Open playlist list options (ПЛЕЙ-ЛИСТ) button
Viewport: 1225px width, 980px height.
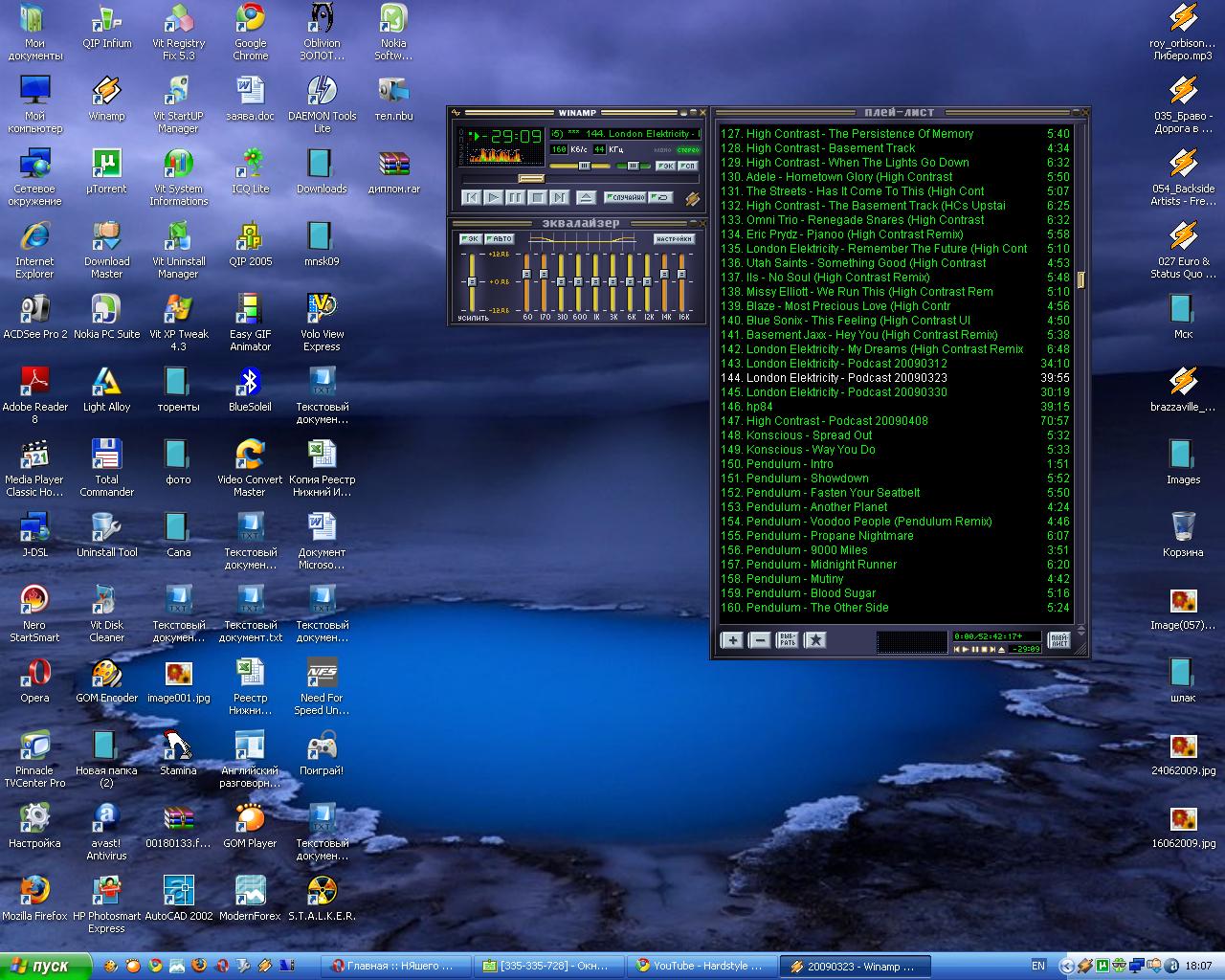(1059, 639)
